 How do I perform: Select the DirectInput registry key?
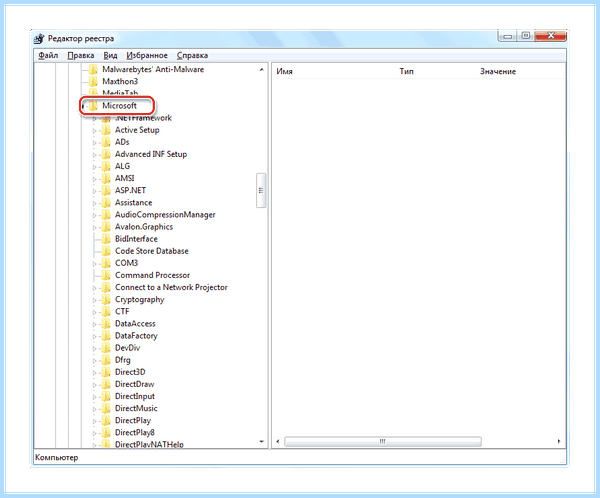[x=135, y=396]
